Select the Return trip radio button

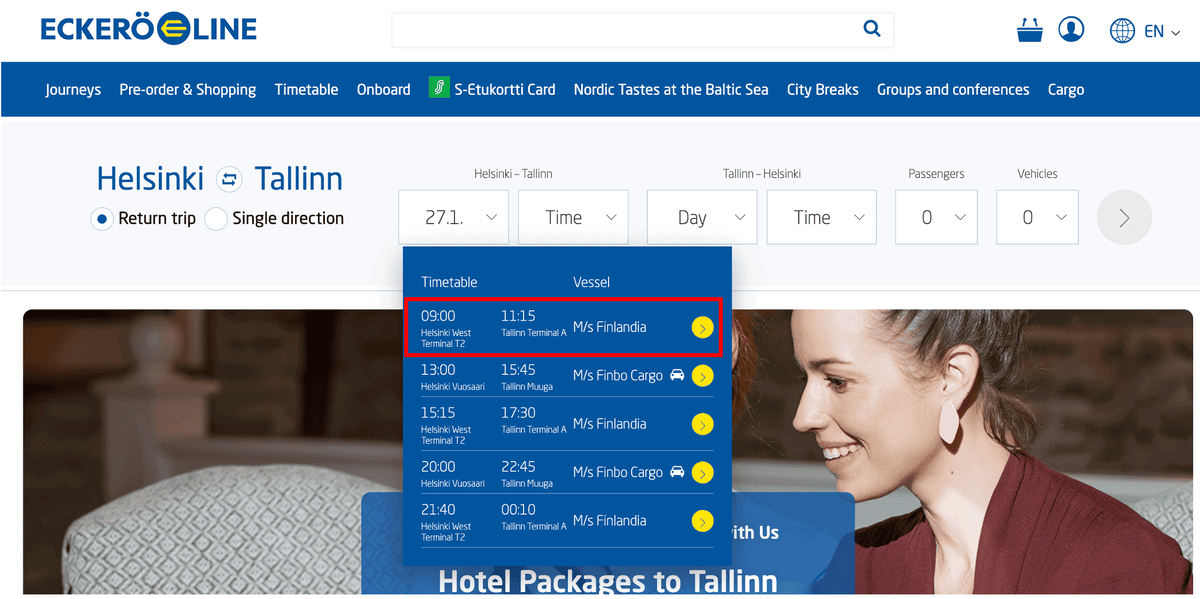point(102,219)
